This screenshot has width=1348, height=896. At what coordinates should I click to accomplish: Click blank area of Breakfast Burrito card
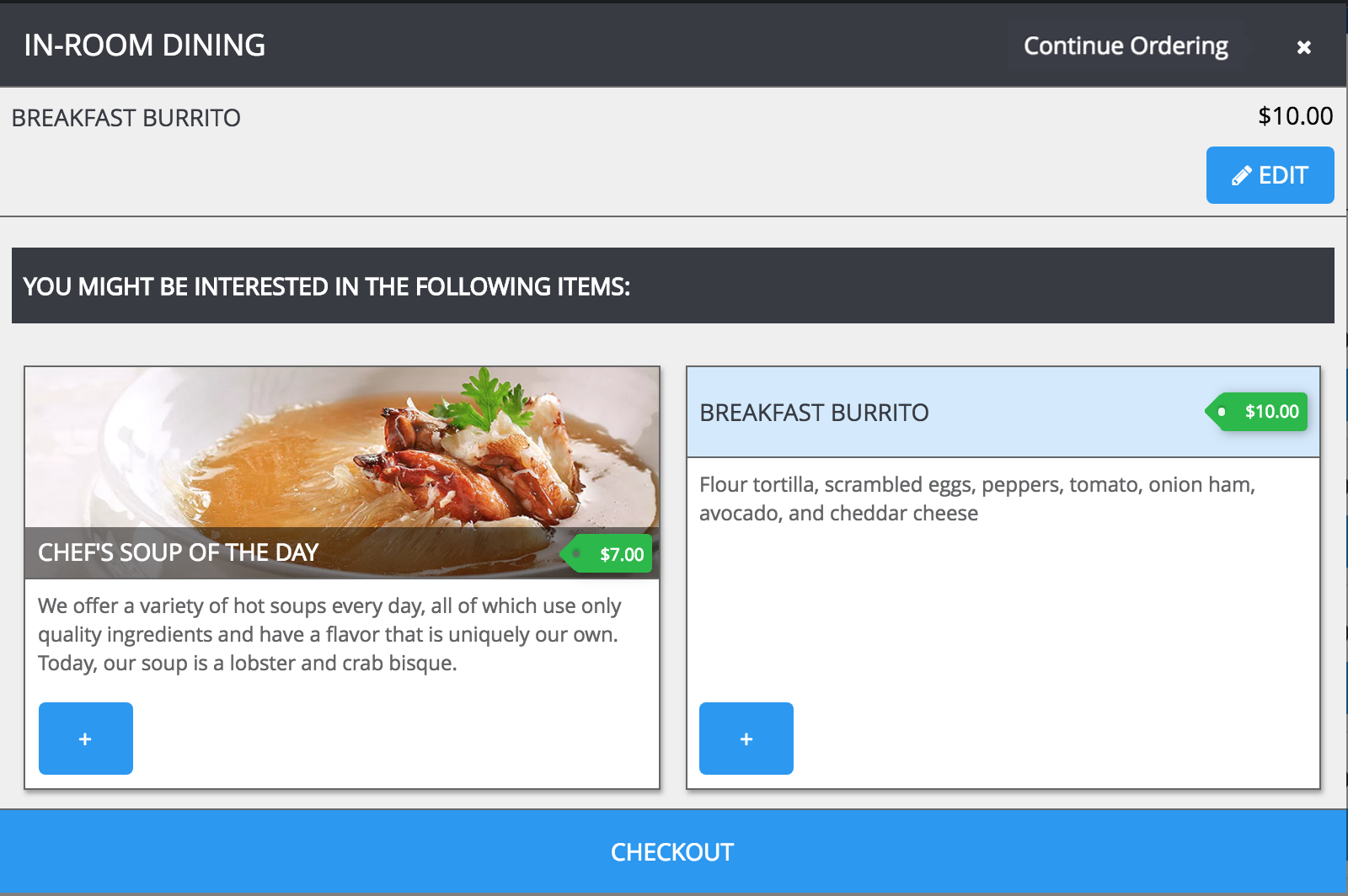tap(1003, 623)
